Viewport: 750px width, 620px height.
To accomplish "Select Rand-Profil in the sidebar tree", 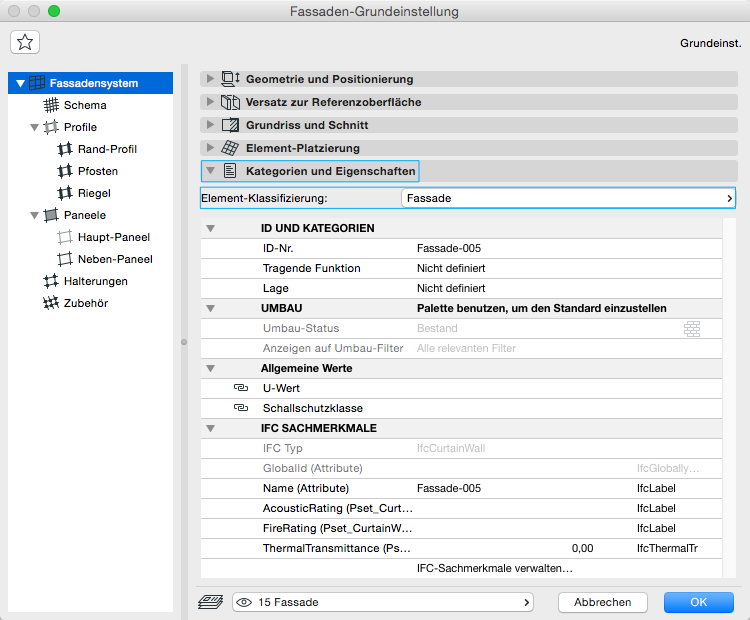I will pyautogui.click(x=107, y=149).
